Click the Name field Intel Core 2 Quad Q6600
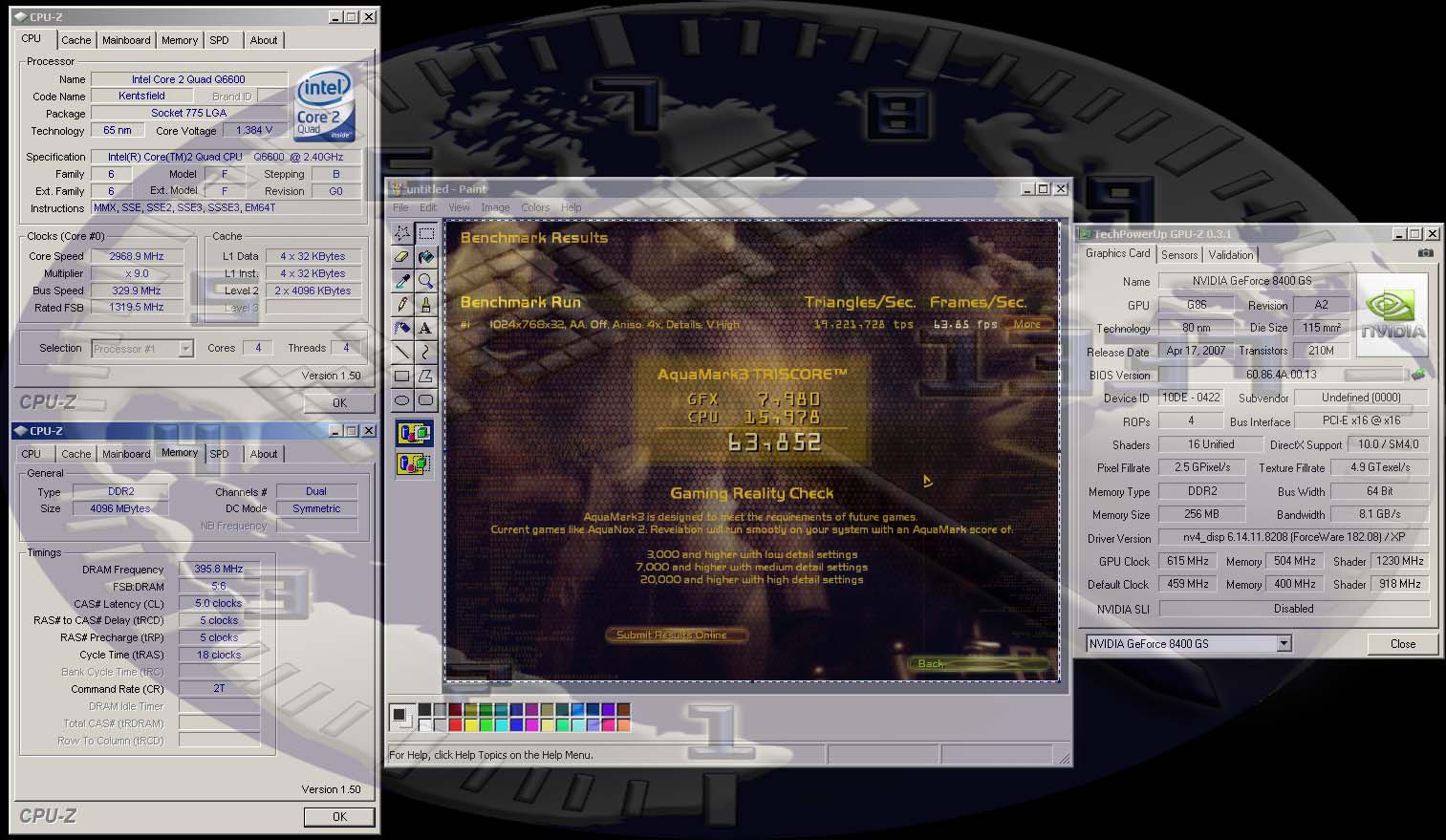This screenshot has height=840, width=1446. click(x=188, y=79)
